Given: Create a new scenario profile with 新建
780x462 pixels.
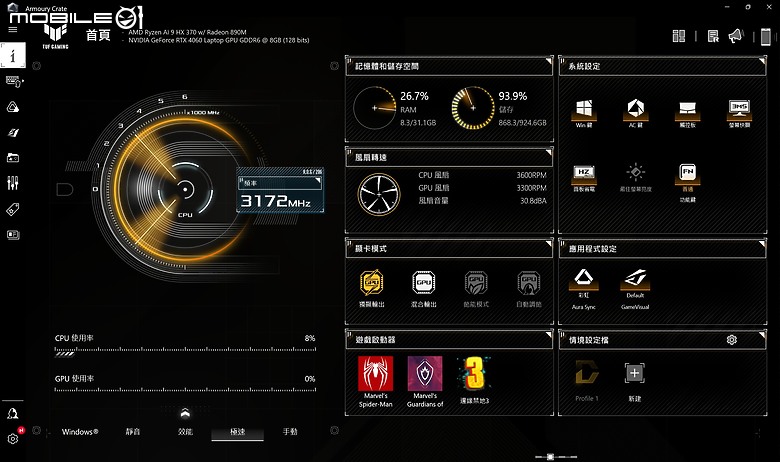Looking at the screenshot, I should [x=635, y=381].
